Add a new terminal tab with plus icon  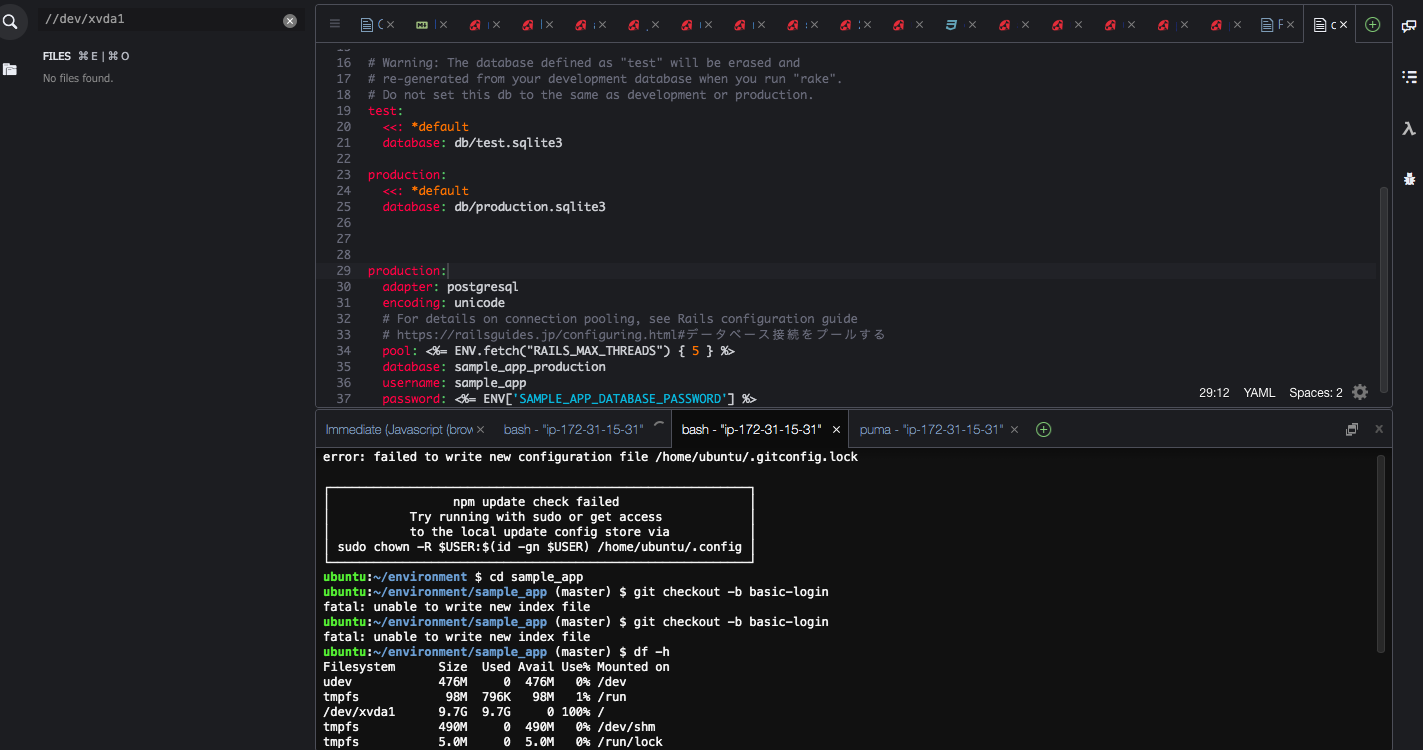point(1043,429)
